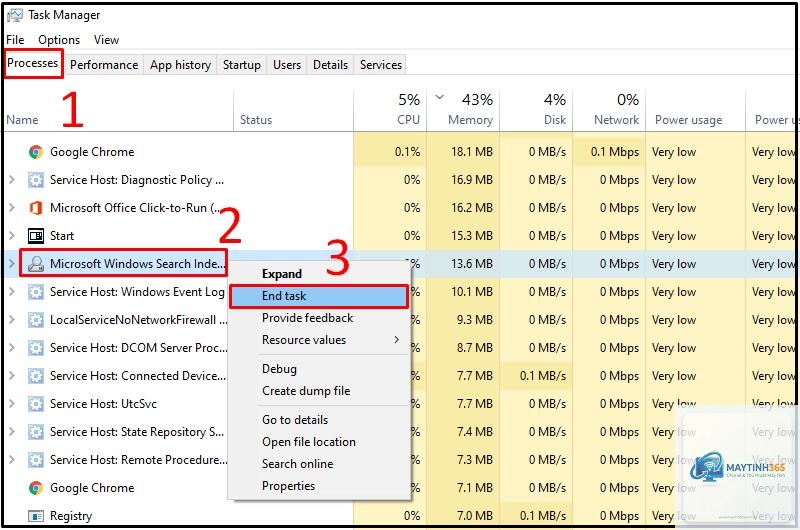Click the Google Chrome icon in the 7.1 MB row
The height and width of the screenshot is (530, 800).
tap(35, 488)
